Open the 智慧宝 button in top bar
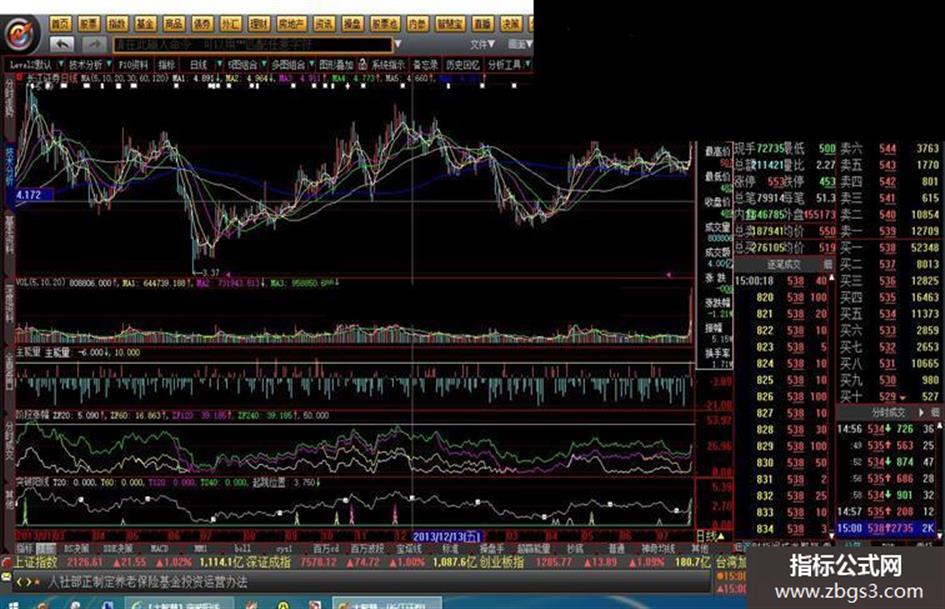This screenshot has height=609, width=945. click(x=450, y=24)
